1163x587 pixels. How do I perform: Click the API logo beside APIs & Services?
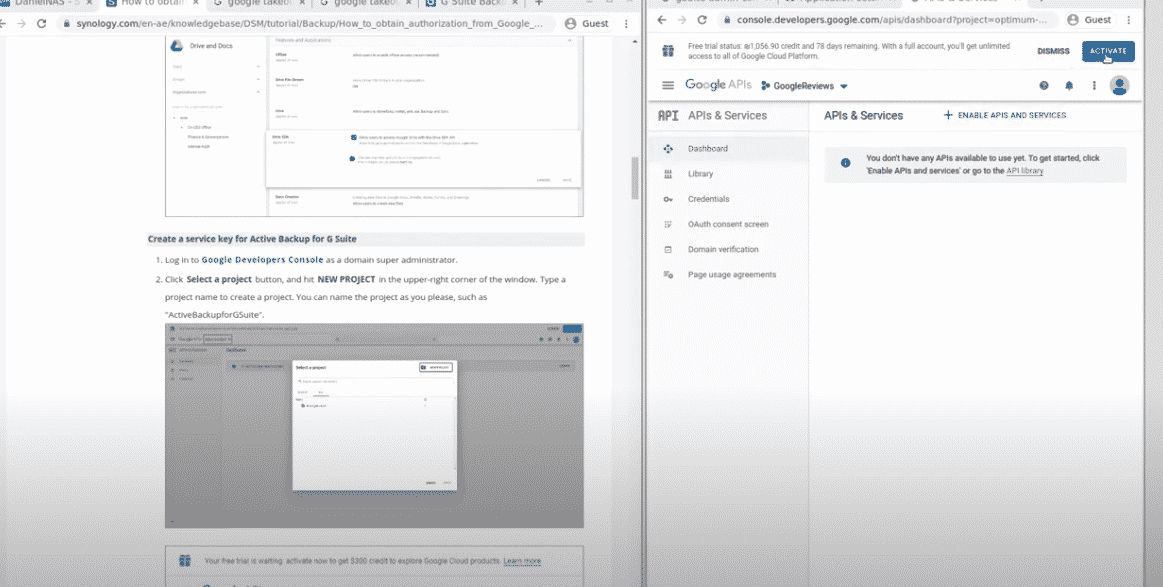pyautogui.click(x=668, y=116)
